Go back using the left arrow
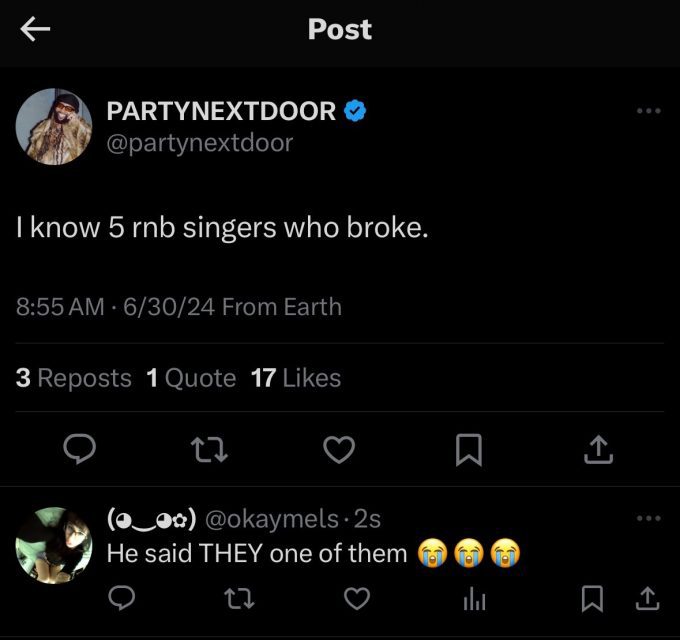Viewport: 680px width, 640px height. point(35,29)
